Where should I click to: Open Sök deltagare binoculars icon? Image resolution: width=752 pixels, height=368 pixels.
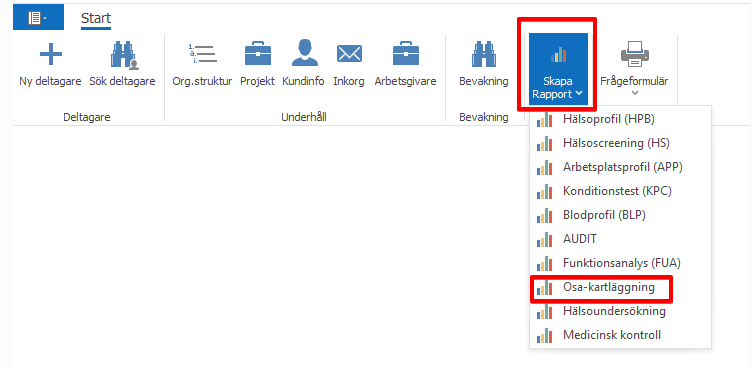click(124, 55)
